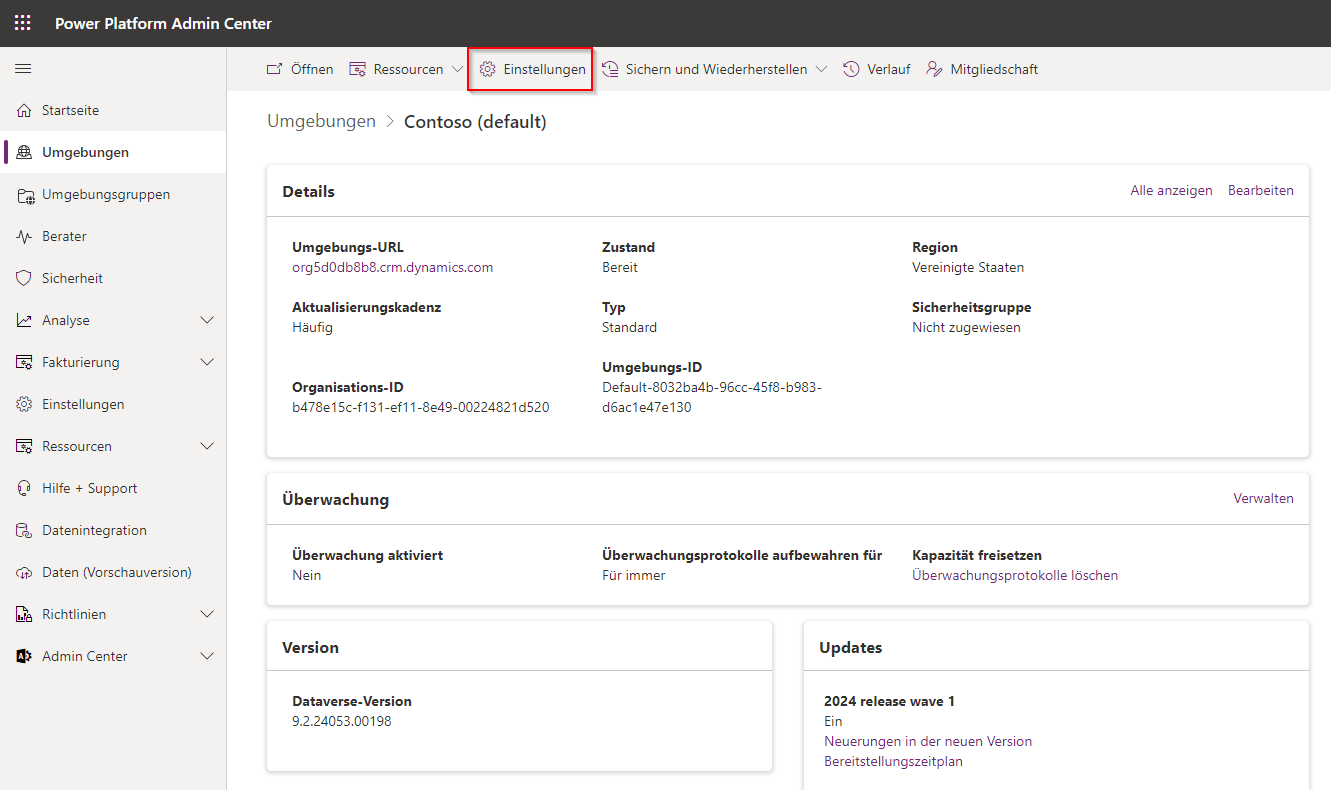Click the Admin Center icon in the sidebar
This screenshot has width=1331, height=790.
click(x=24, y=657)
